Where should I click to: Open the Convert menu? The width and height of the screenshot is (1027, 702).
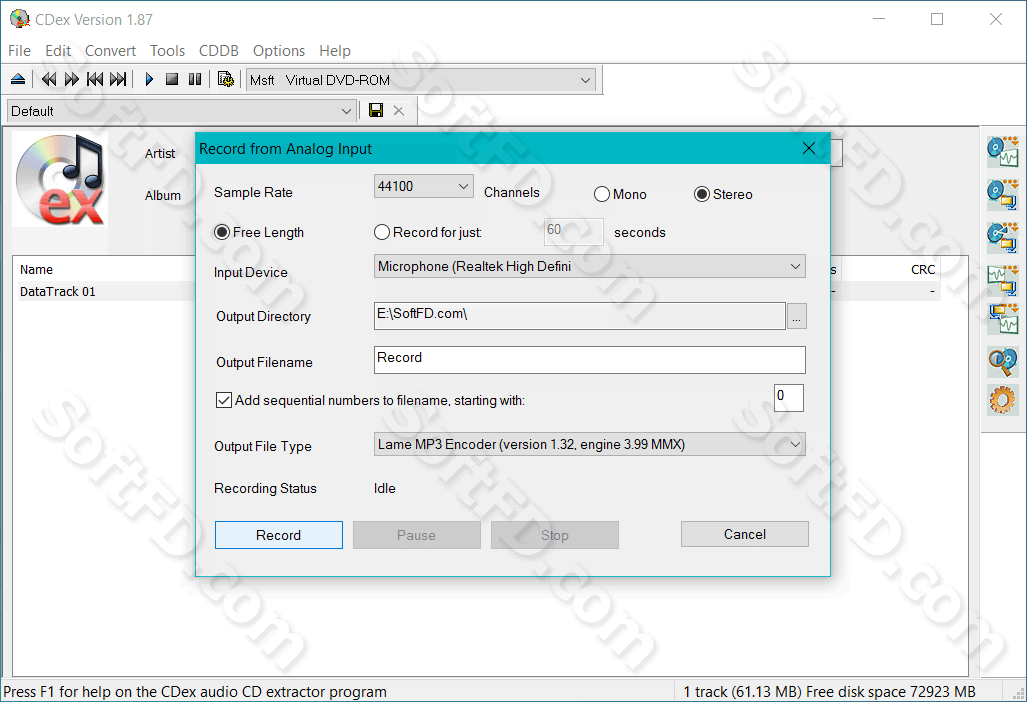click(110, 50)
